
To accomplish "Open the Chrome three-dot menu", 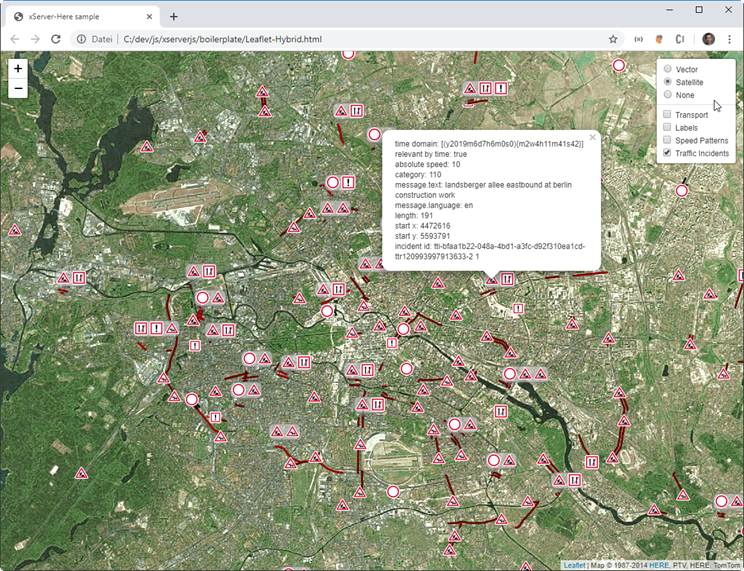I will coord(730,39).
